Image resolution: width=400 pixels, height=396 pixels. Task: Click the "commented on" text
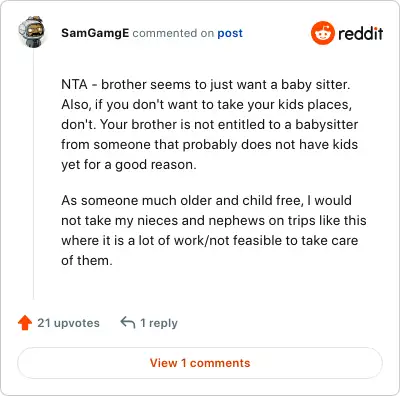coord(173,33)
